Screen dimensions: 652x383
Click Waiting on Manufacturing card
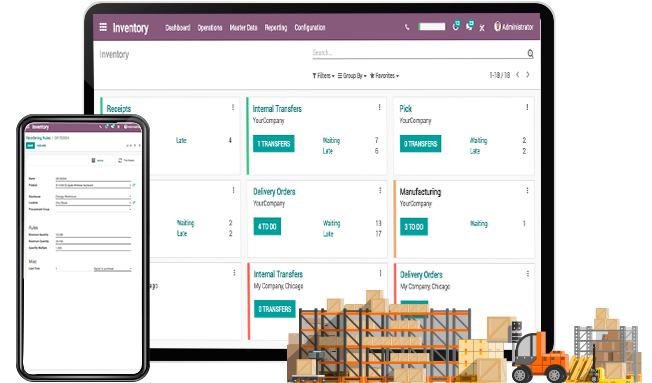coord(479,224)
